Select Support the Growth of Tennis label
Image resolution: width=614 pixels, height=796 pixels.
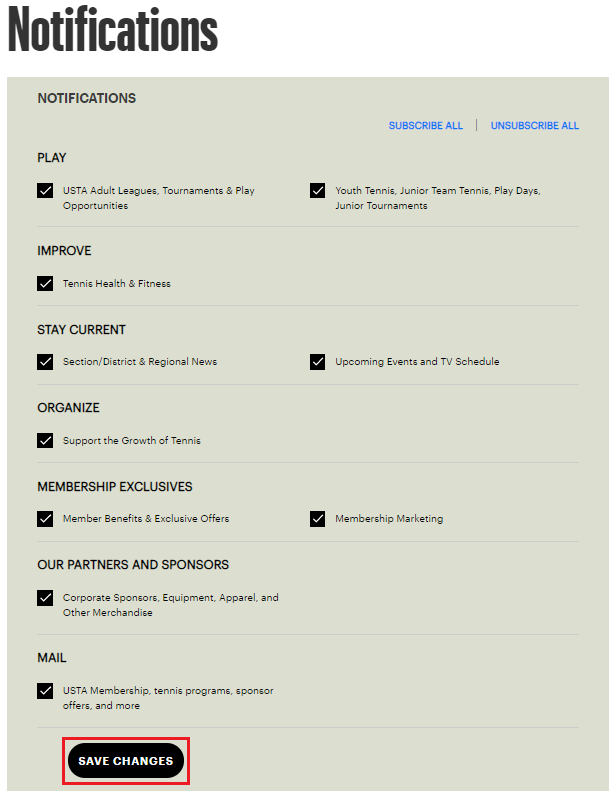point(132,440)
